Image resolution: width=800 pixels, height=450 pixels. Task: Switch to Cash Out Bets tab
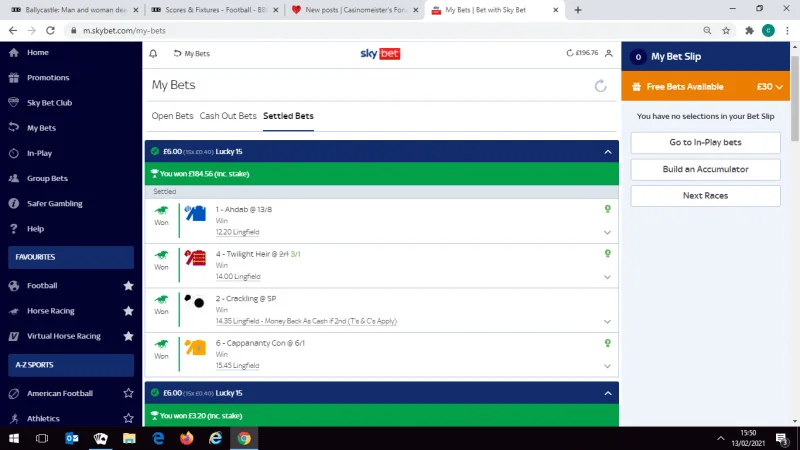coord(228,116)
